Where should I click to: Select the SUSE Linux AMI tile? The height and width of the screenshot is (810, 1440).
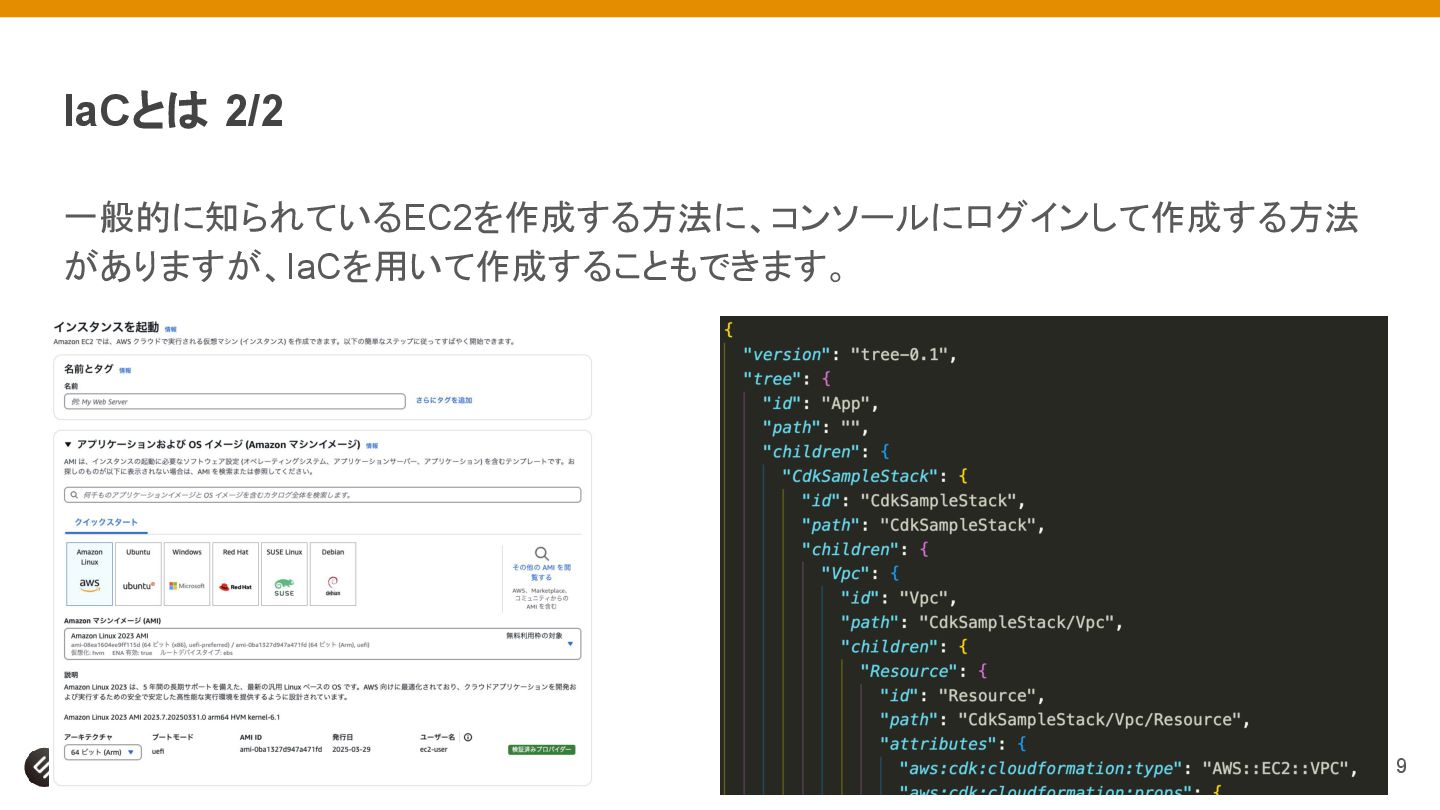click(284, 574)
